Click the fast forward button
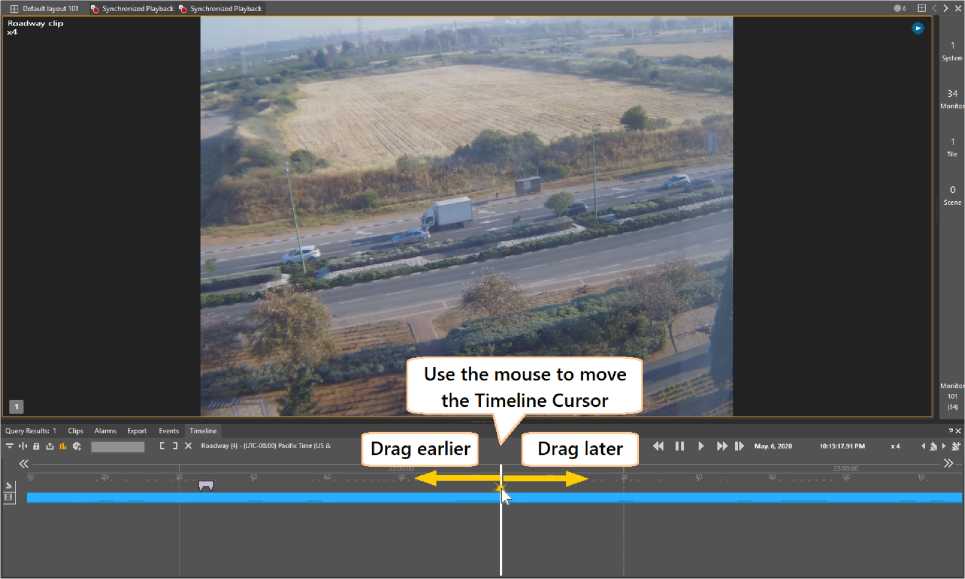The image size is (965, 579). pyautogui.click(x=722, y=446)
